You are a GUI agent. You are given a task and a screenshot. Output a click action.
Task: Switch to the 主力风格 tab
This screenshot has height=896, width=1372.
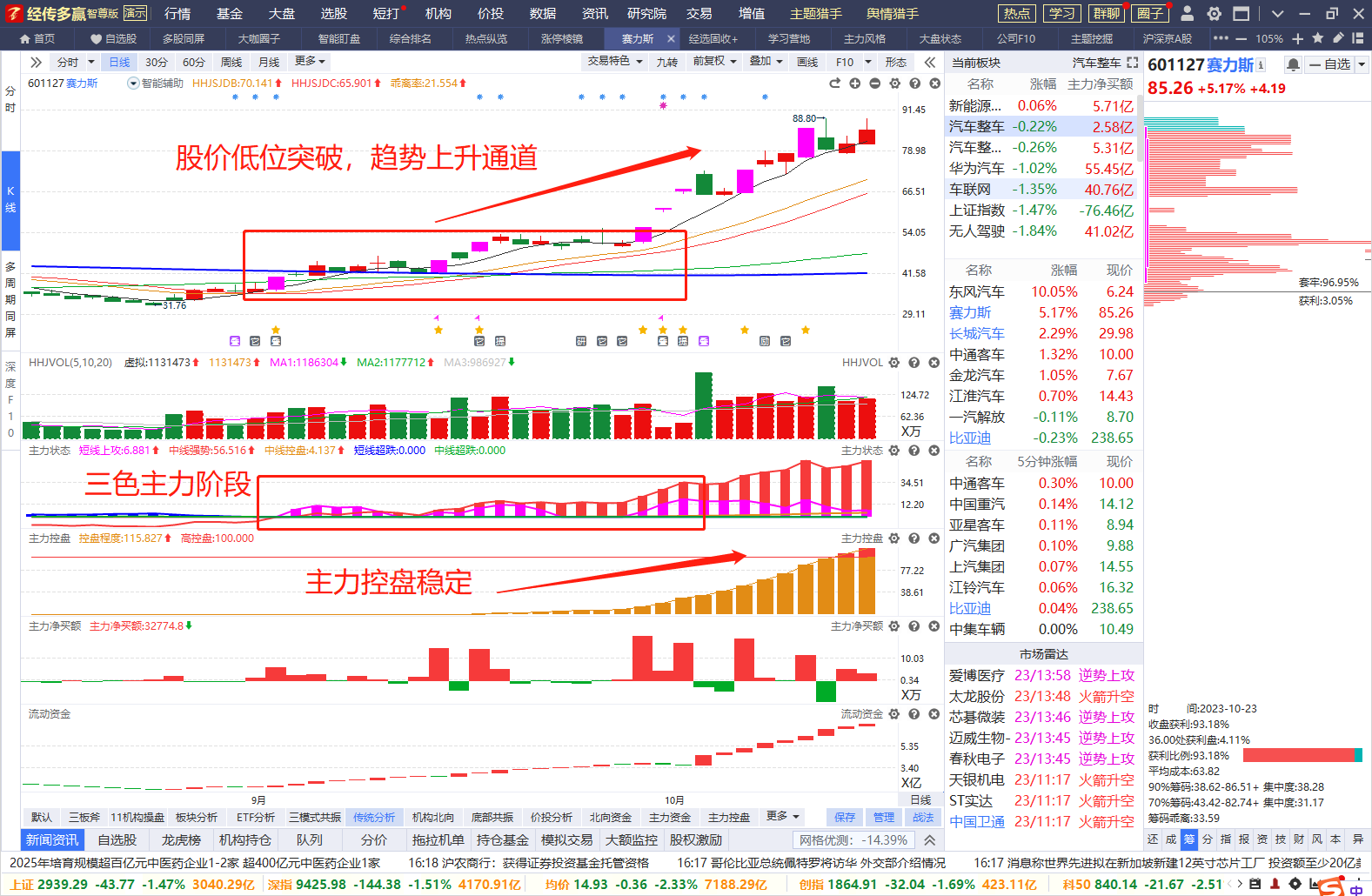[x=865, y=38]
